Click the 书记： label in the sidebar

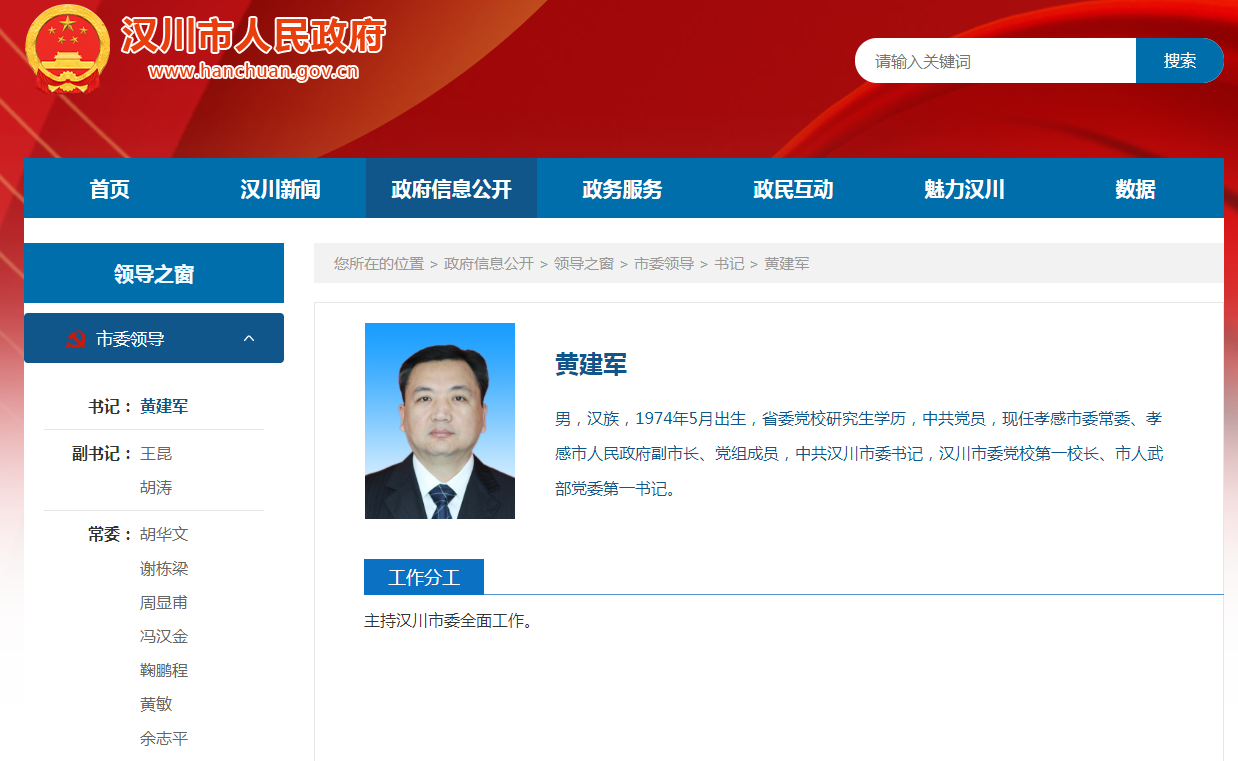click(110, 406)
